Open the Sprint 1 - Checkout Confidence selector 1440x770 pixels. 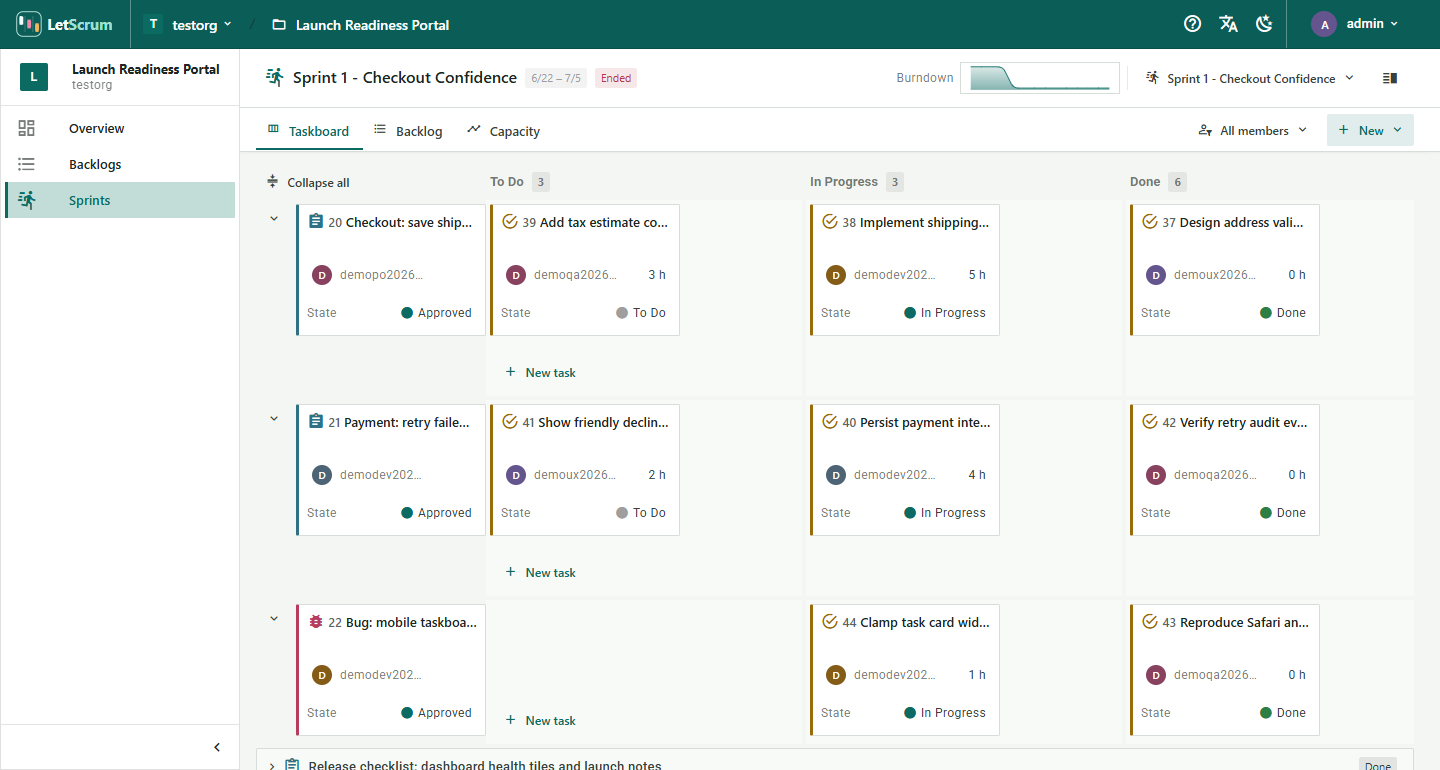click(x=1250, y=78)
